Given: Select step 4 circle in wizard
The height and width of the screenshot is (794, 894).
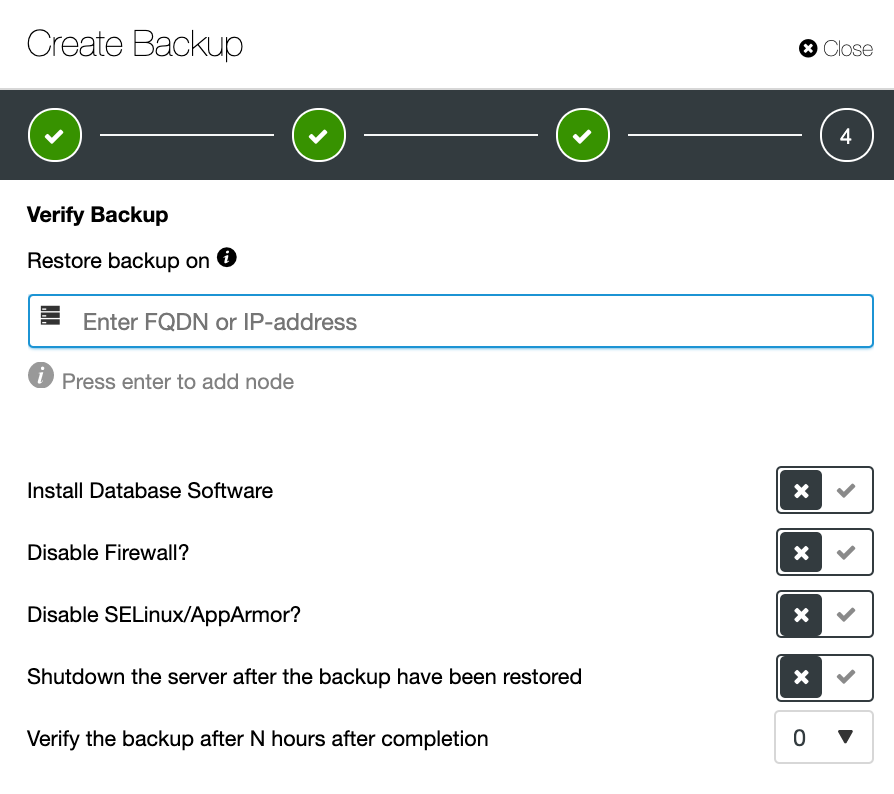Looking at the screenshot, I should tap(847, 135).
